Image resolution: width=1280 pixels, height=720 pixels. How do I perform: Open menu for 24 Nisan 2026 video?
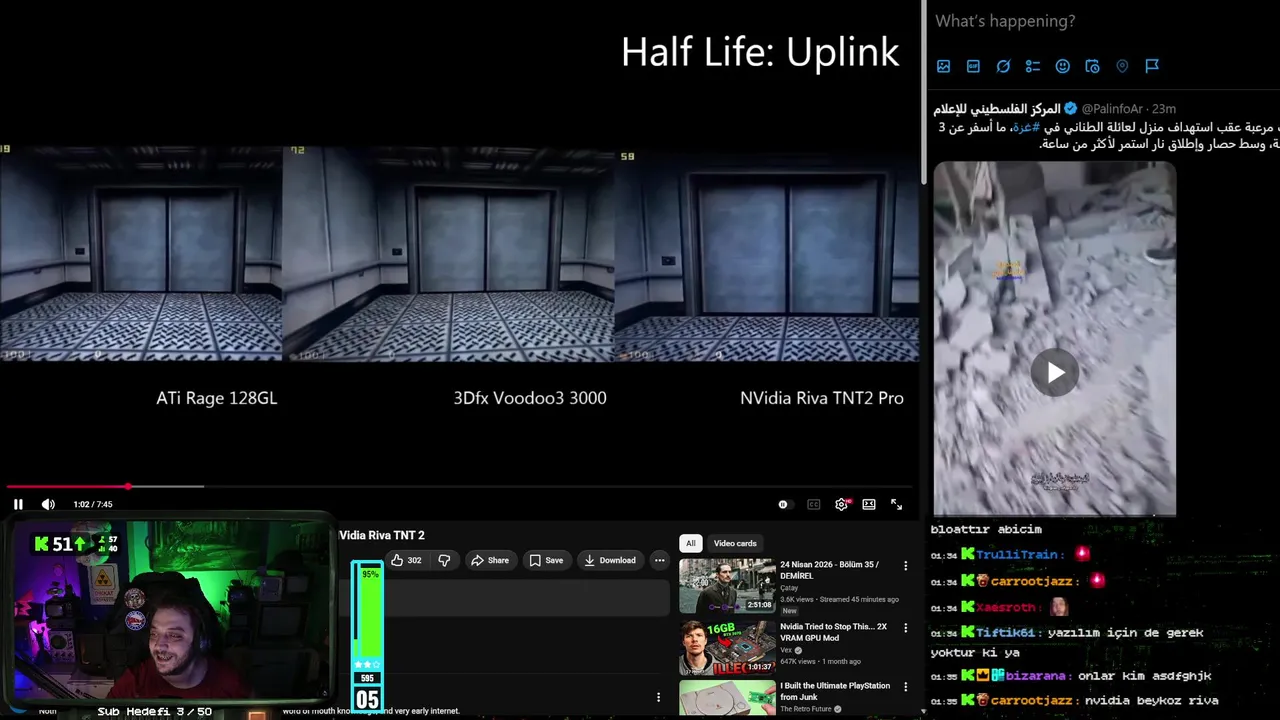click(906, 566)
